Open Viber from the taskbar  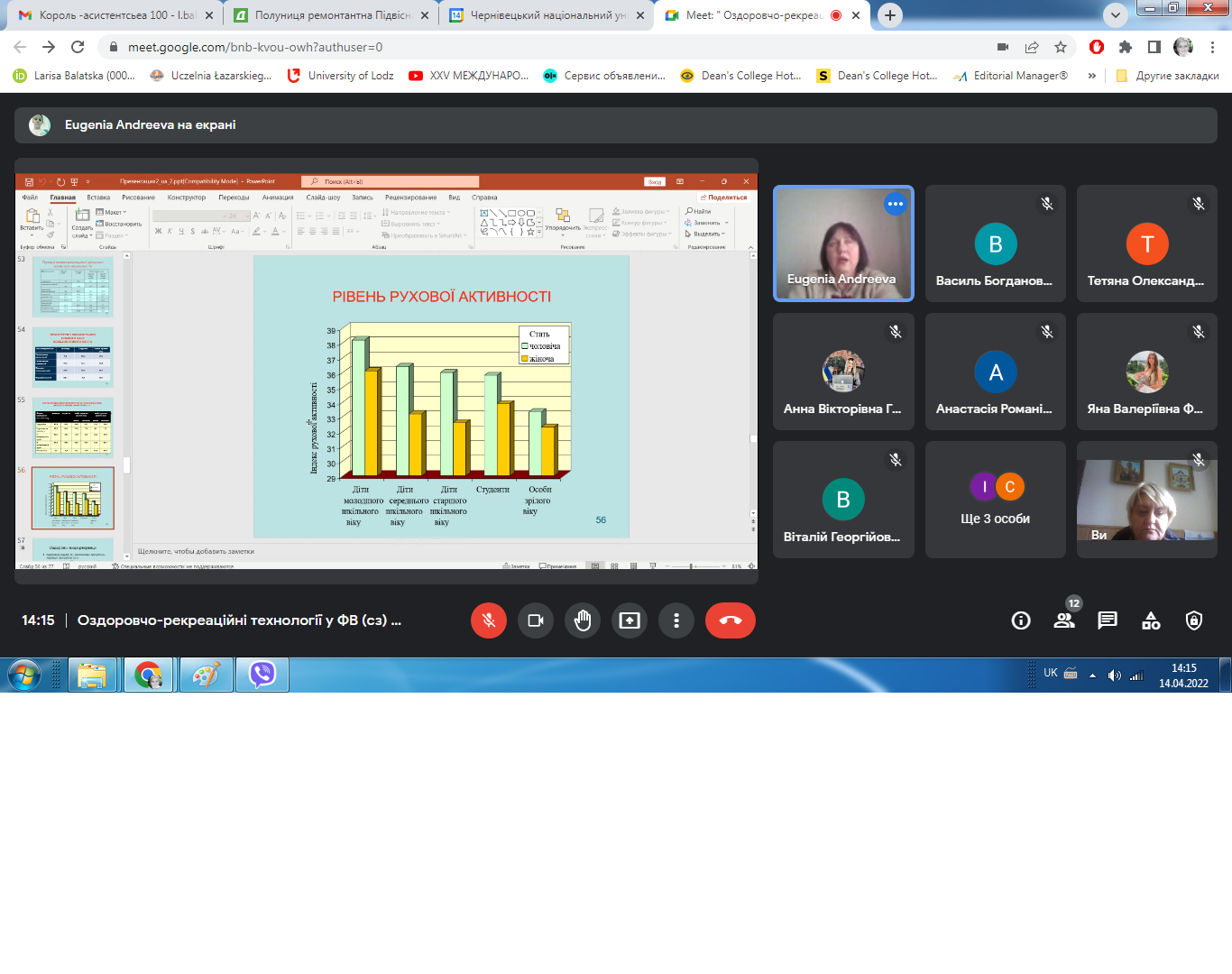click(x=262, y=675)
